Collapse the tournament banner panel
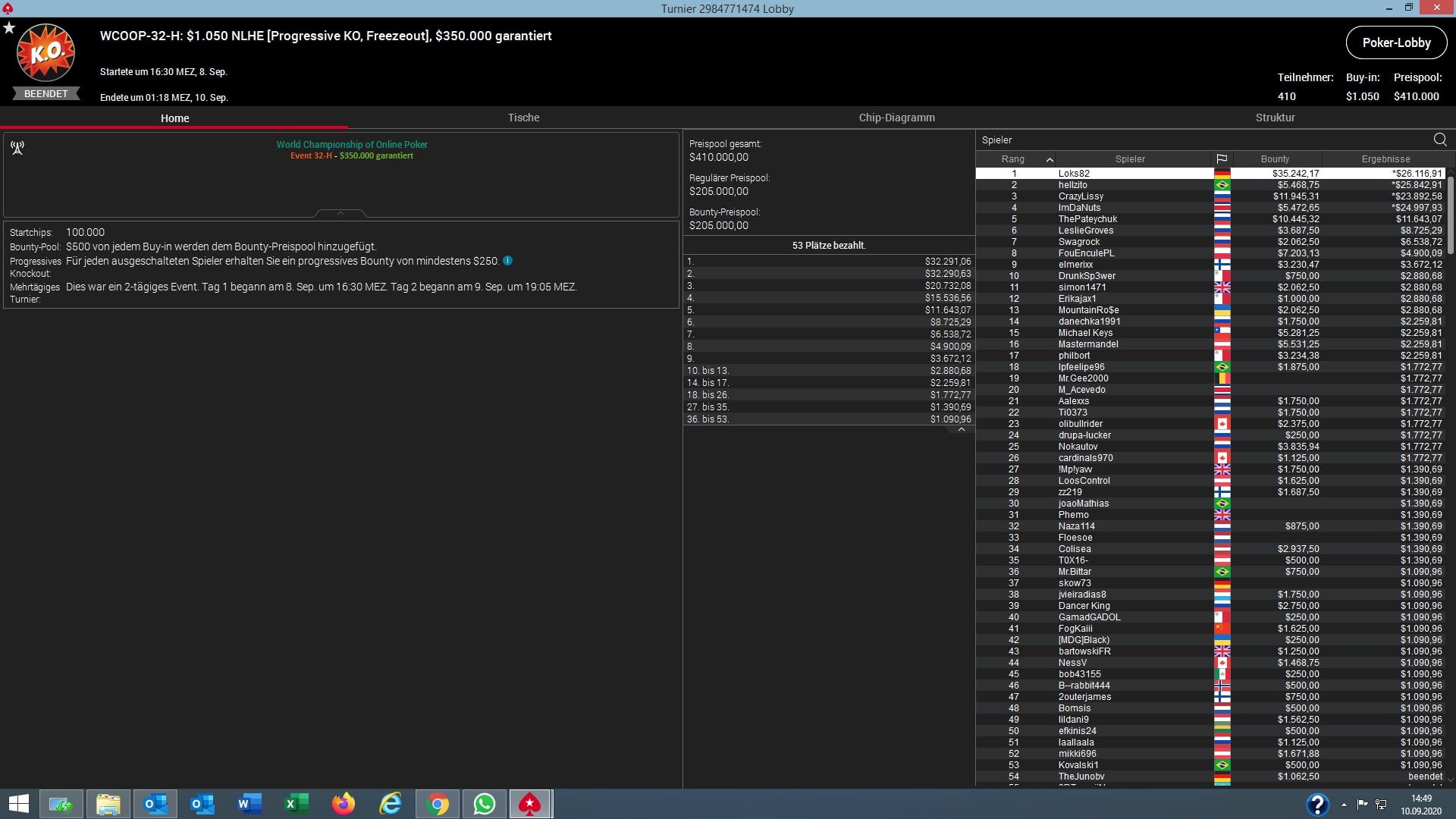This screenshot has width=1456, height=819. (x=340, y=214)
